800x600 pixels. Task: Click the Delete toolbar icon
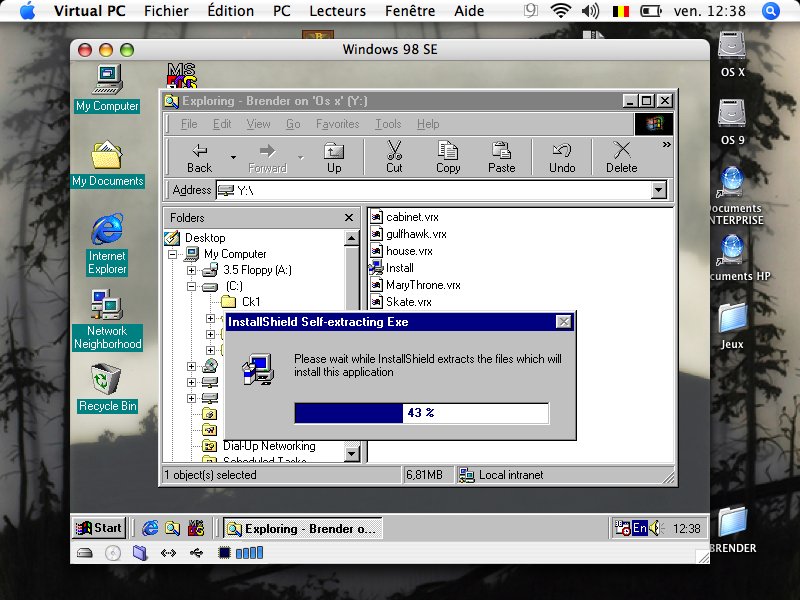[621, 157]
